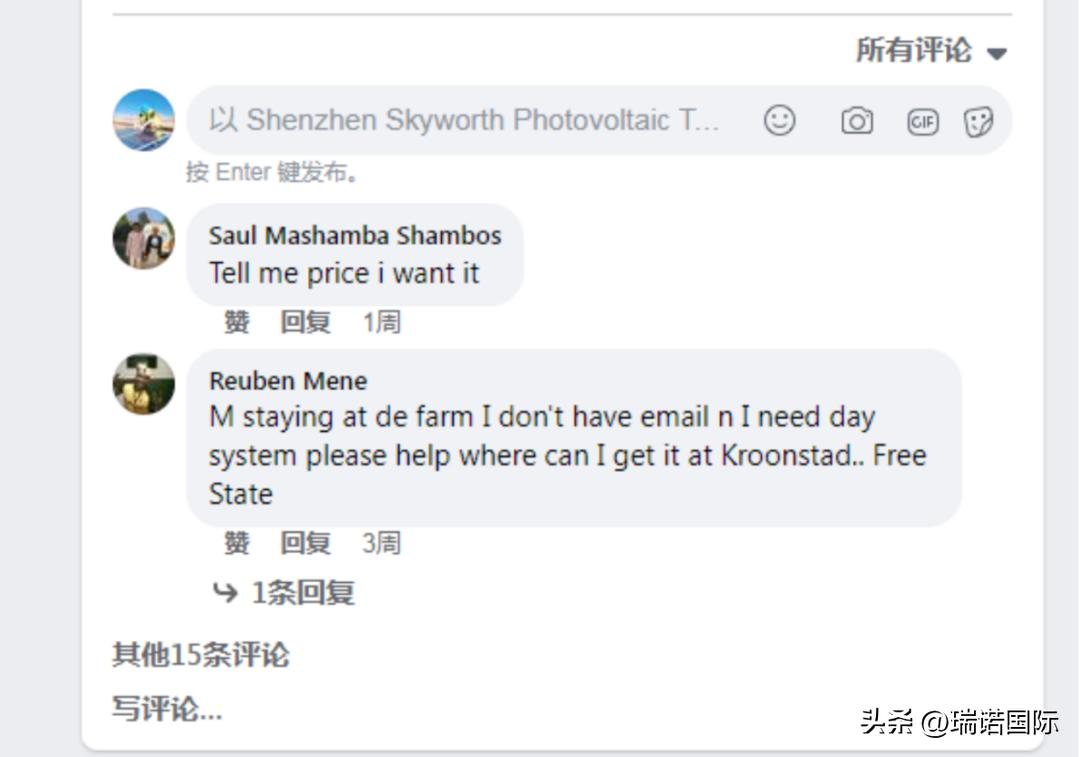Open the page profile avatar beside comment box
Image resolution: width=1080 pixels, height=757 pixels.
pos(144,120)
